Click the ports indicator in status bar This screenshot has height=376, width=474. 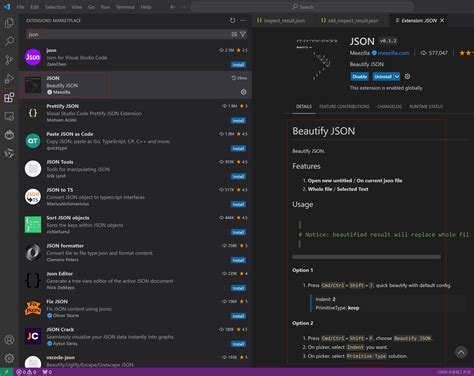click(x=47, y=372)
